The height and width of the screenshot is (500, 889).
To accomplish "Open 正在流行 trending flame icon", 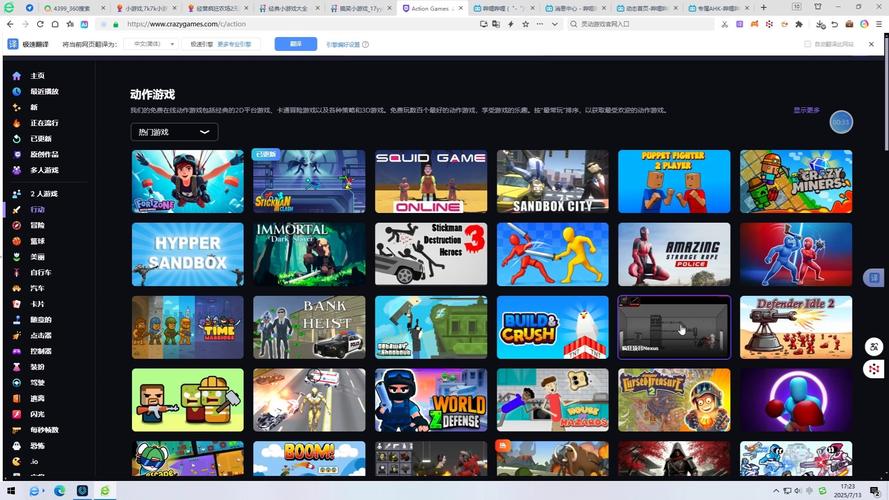I will pyautogui.click(x=17, y=123).
